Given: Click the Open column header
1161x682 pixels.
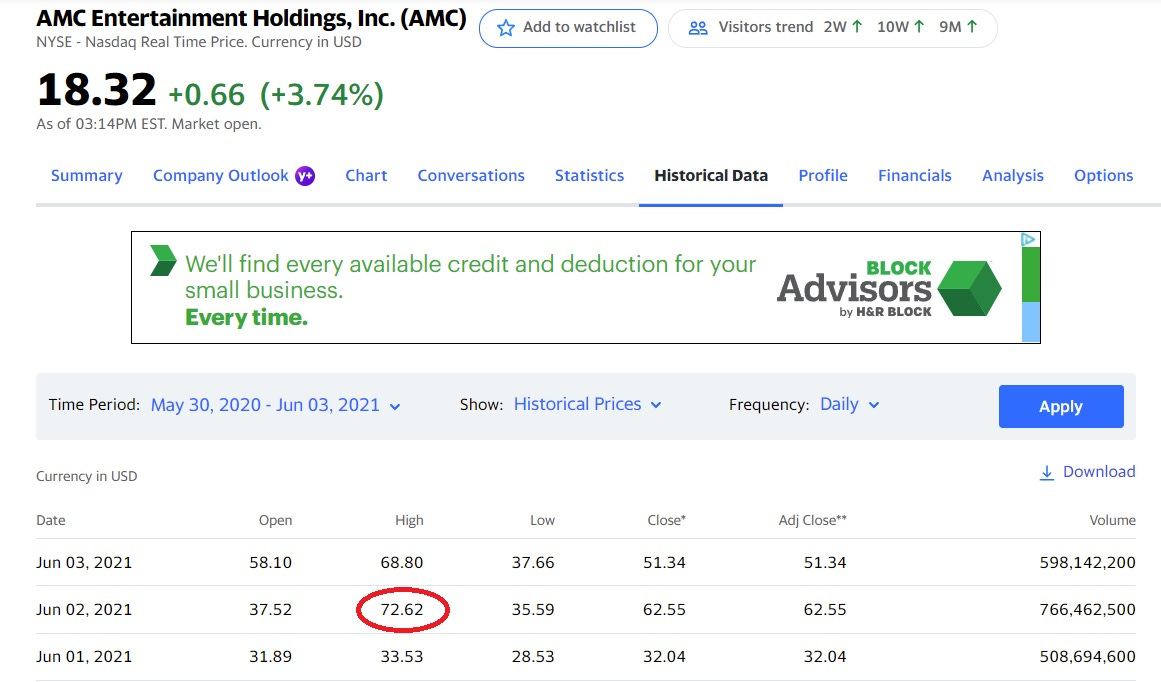Looking at the screenshot, I should [275, 521].
